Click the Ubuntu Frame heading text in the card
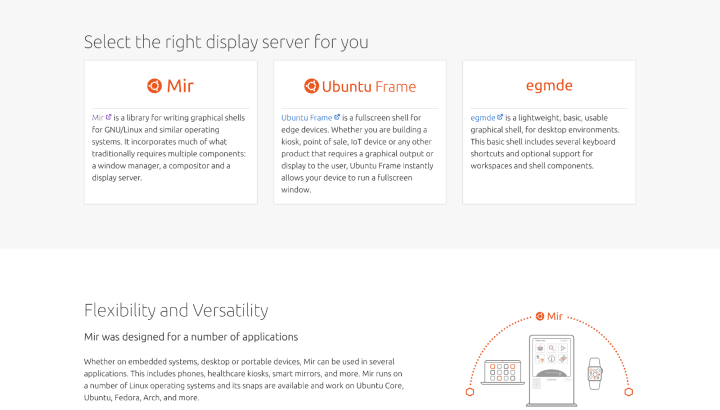This screenshot has width=720, height=410. [x=369, y=86]
